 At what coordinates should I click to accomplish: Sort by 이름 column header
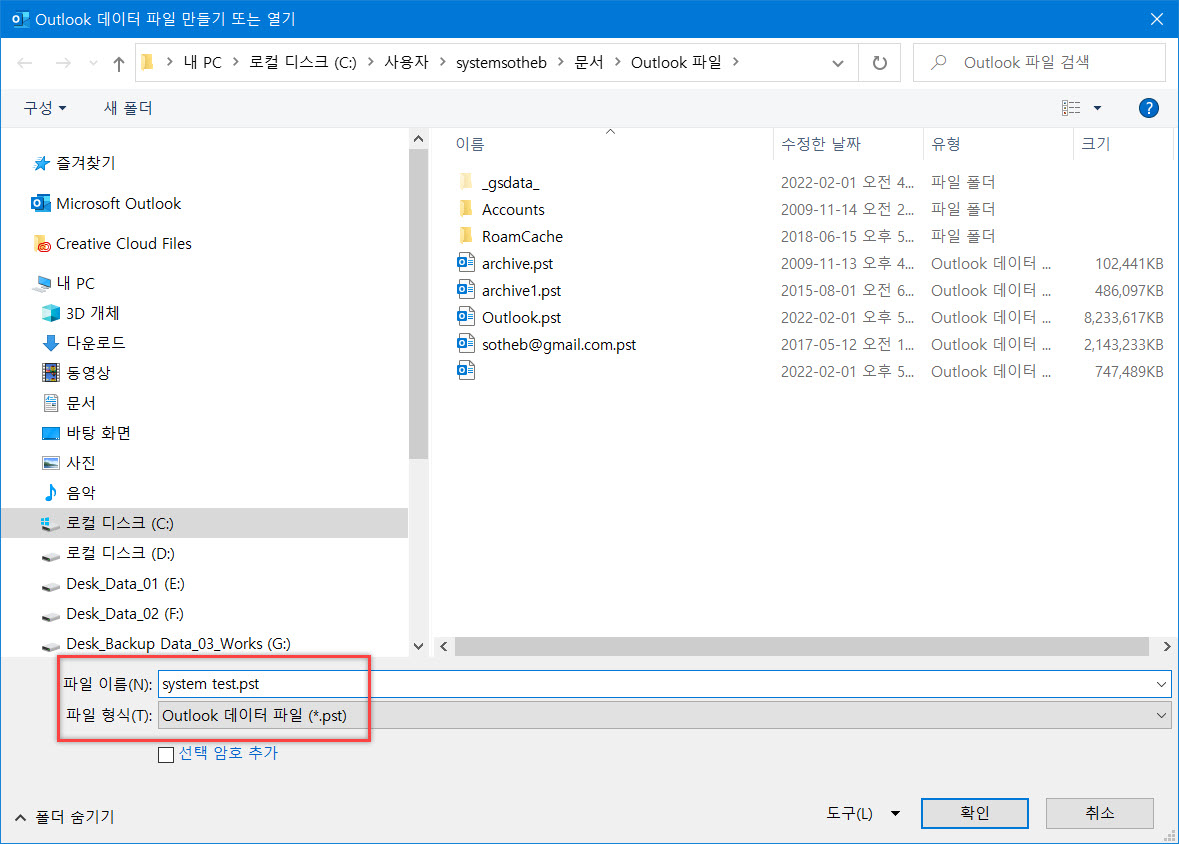pyautogui.click(x=470, y=144)
